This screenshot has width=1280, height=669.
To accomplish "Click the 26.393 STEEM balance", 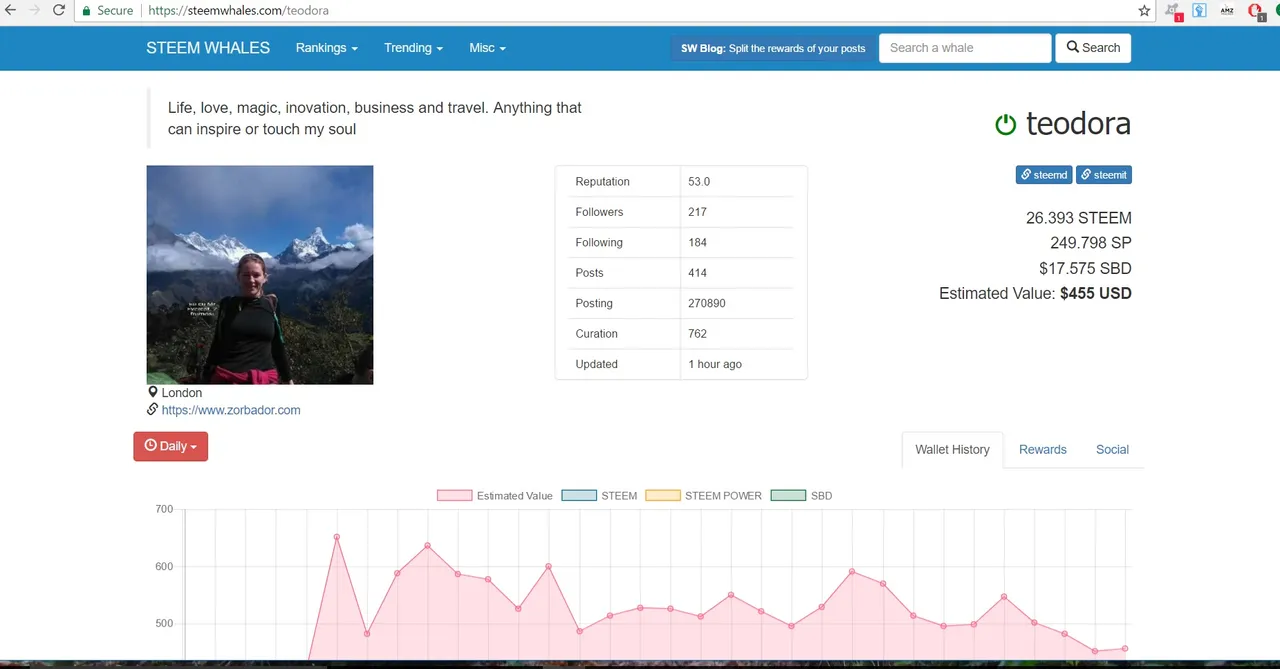I will [x=1079, y=218].
